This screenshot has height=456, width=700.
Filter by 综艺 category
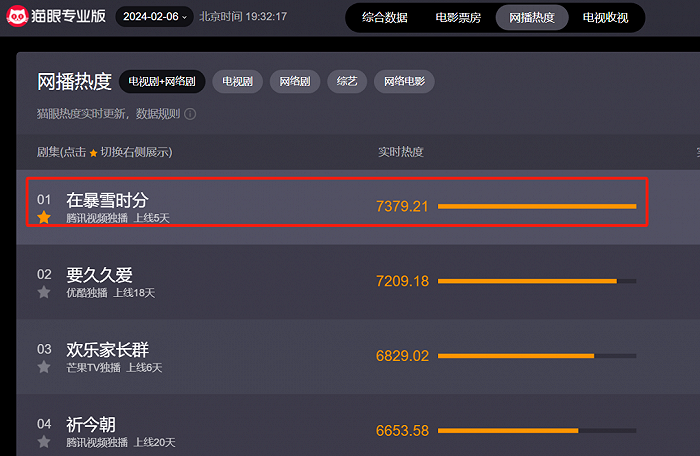click(347, 81)
